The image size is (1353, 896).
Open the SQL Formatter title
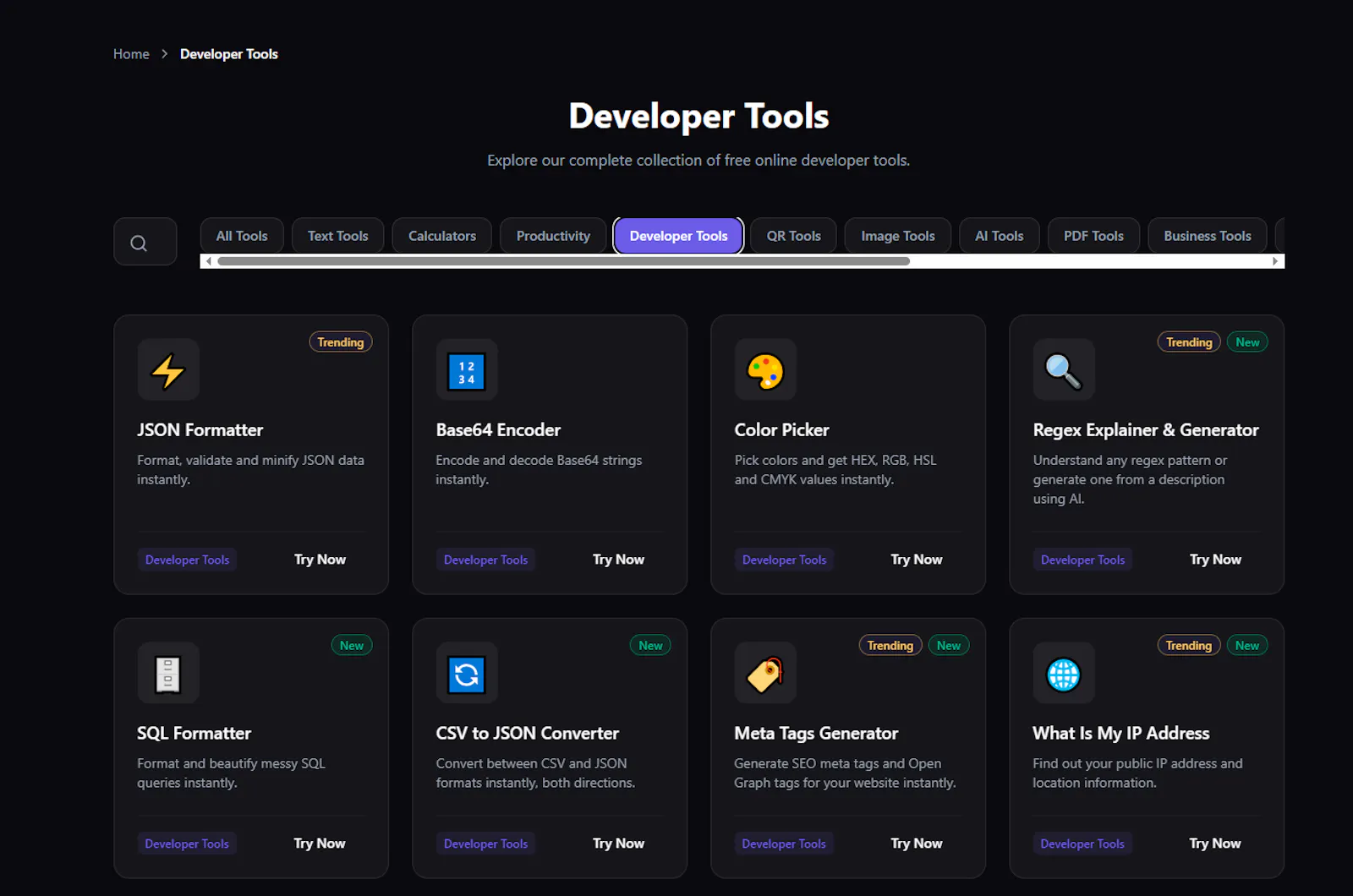click(194, 734)
